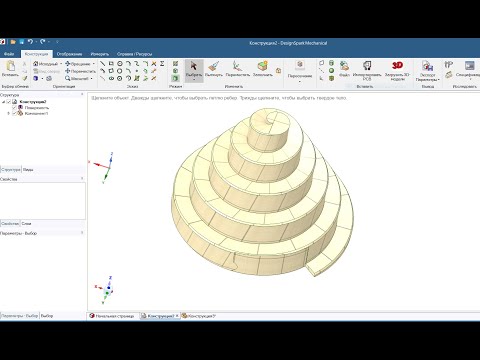The height and width of the screenshot is (360, 480).
Task: Insert a cylinder using the green cylinder icon
Action: click(x=331, y=63)
